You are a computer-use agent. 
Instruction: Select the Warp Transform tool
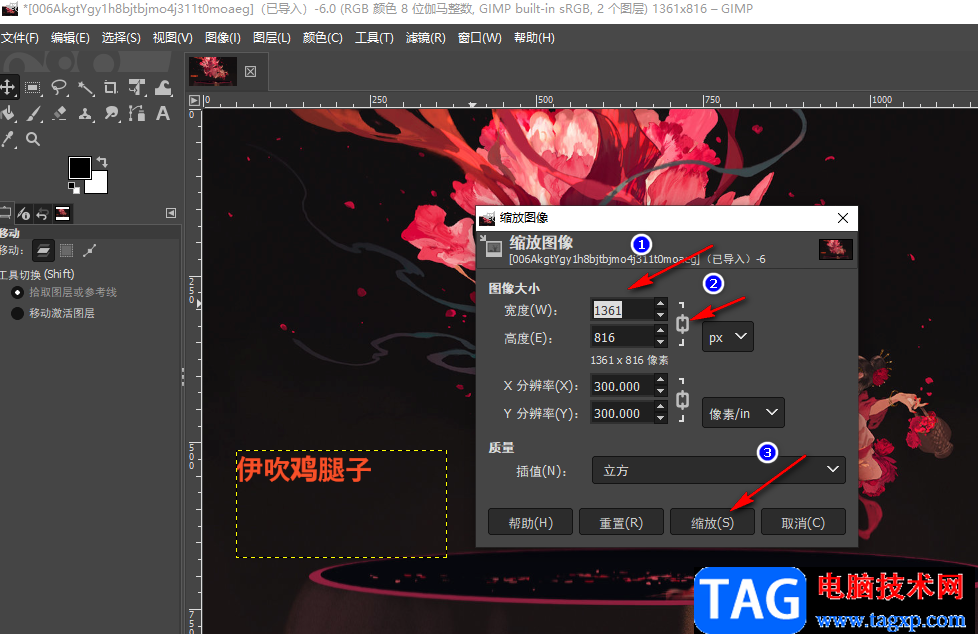(x=163, y=87)
